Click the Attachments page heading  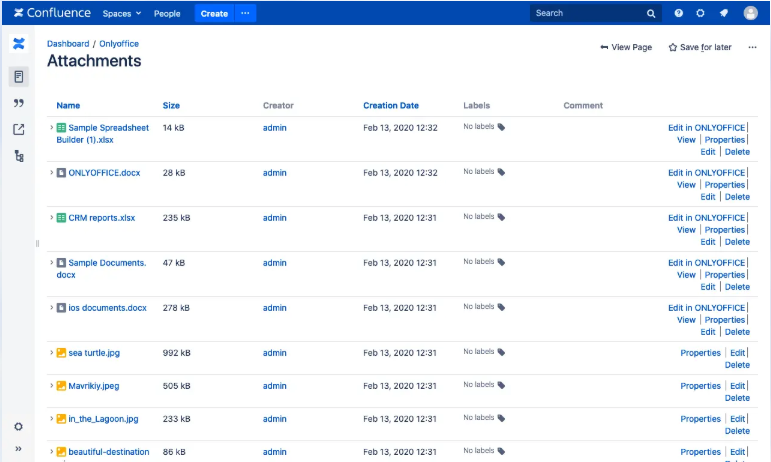click(x=94, y=61)
